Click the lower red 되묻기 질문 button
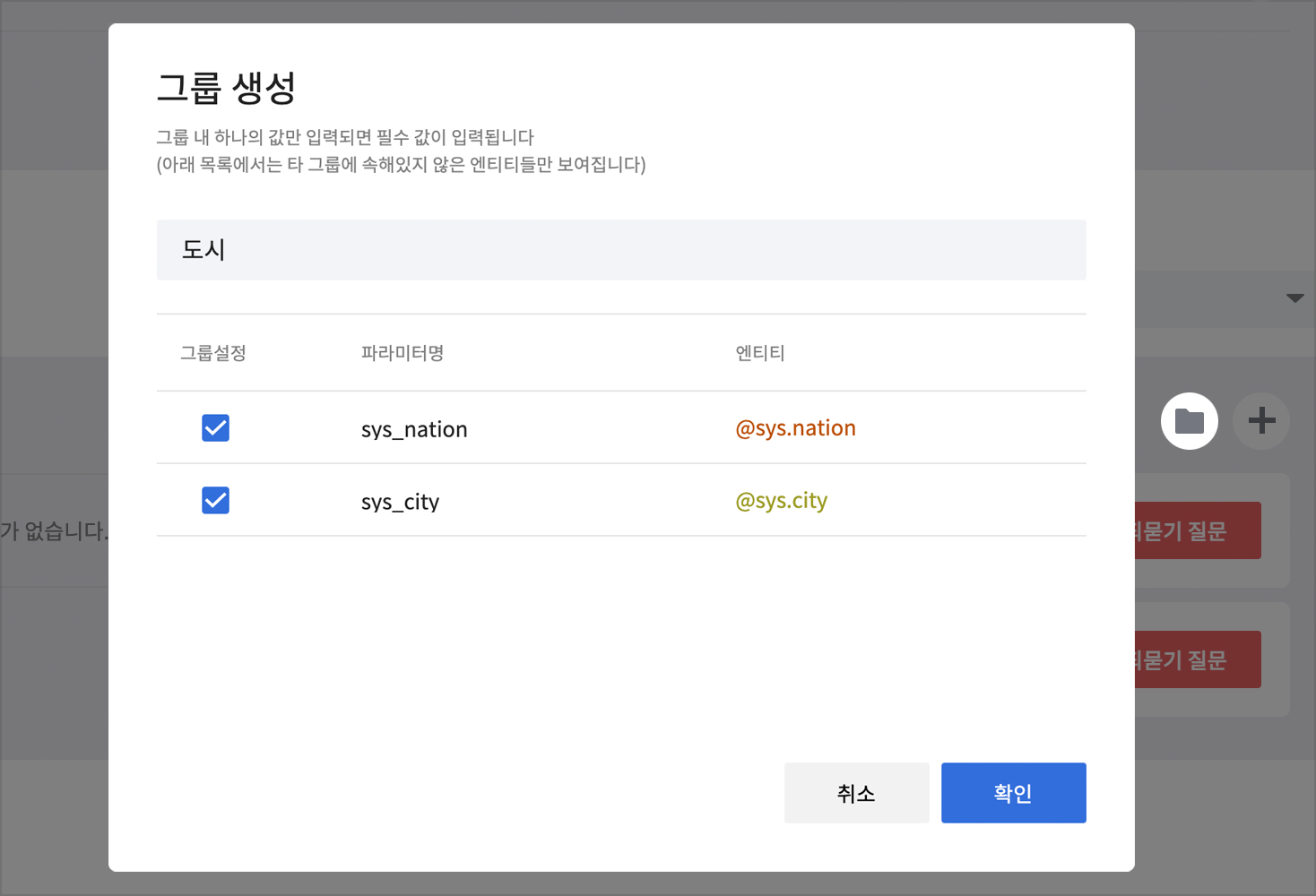The image size is (1316, 896). 1198,660
